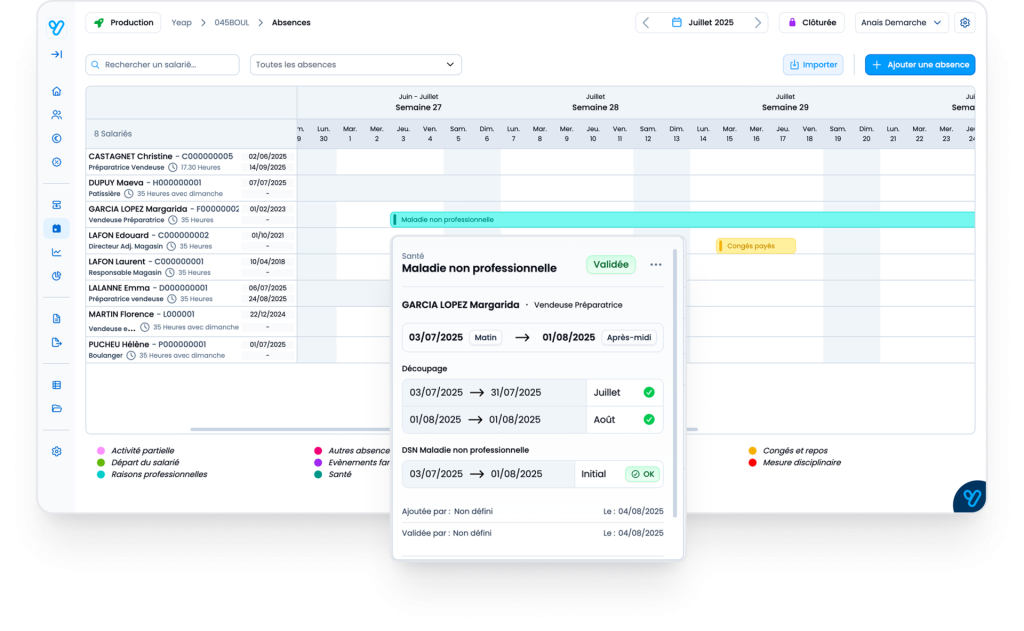Click the 'Ajouter une absence' button

(x=919, y=65)
